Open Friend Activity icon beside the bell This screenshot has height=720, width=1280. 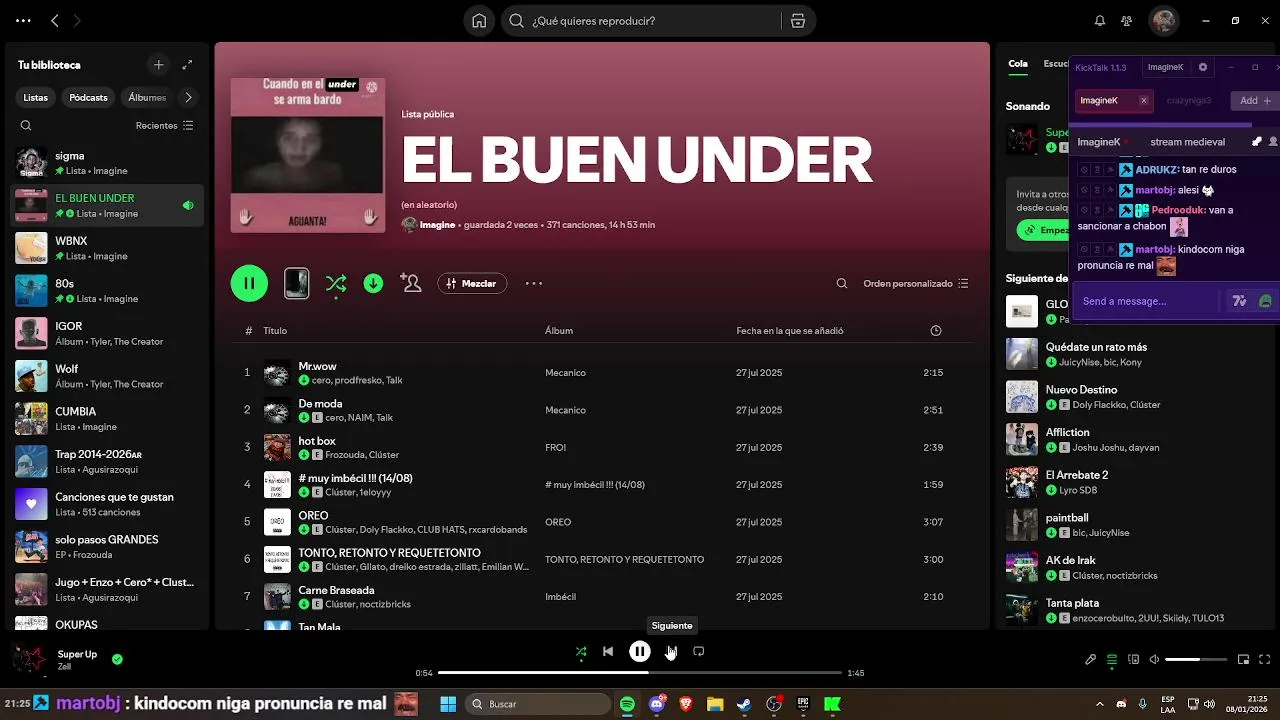point(1127,20)
